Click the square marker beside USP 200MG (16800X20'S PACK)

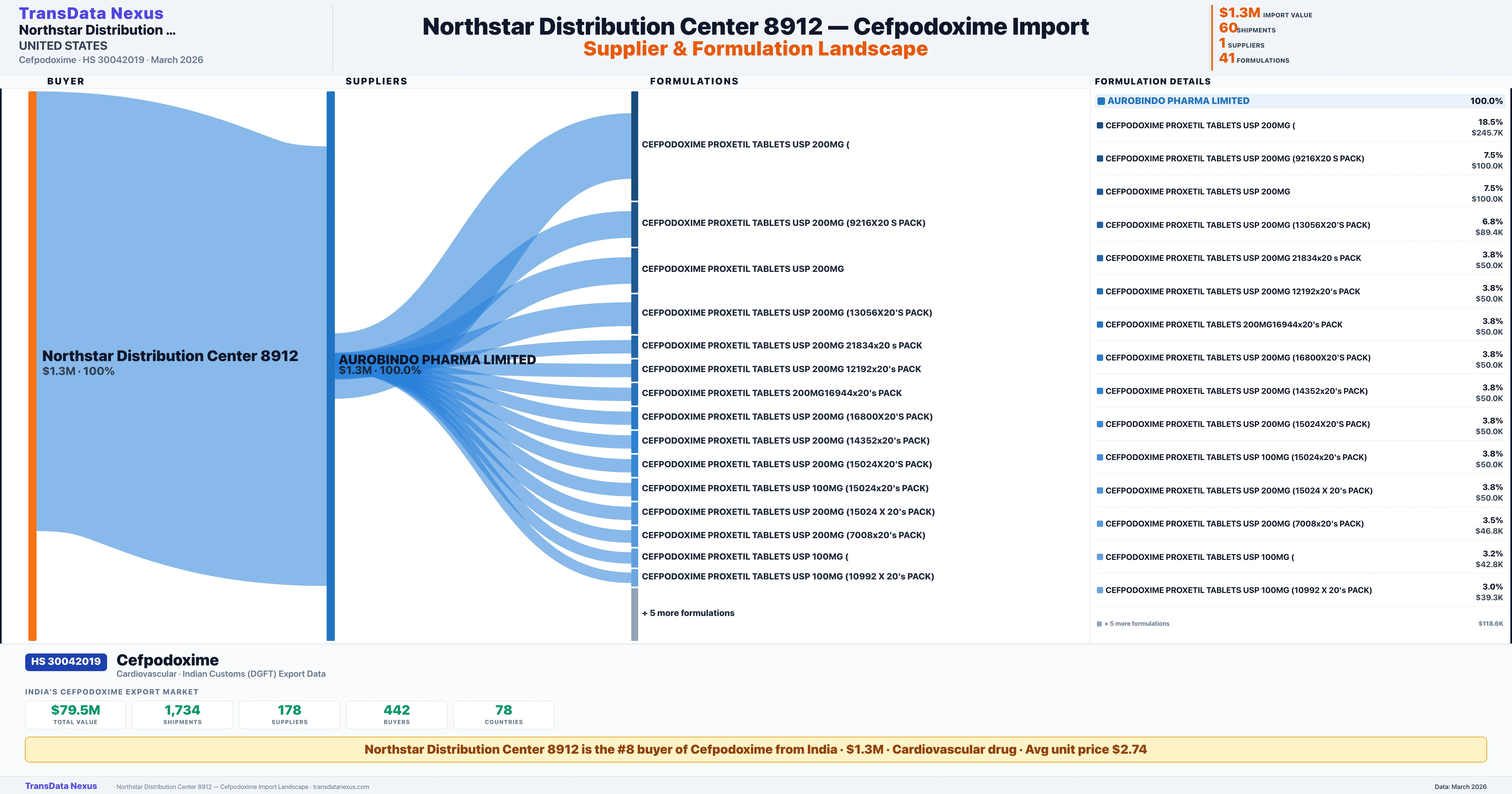[1100, 357]
